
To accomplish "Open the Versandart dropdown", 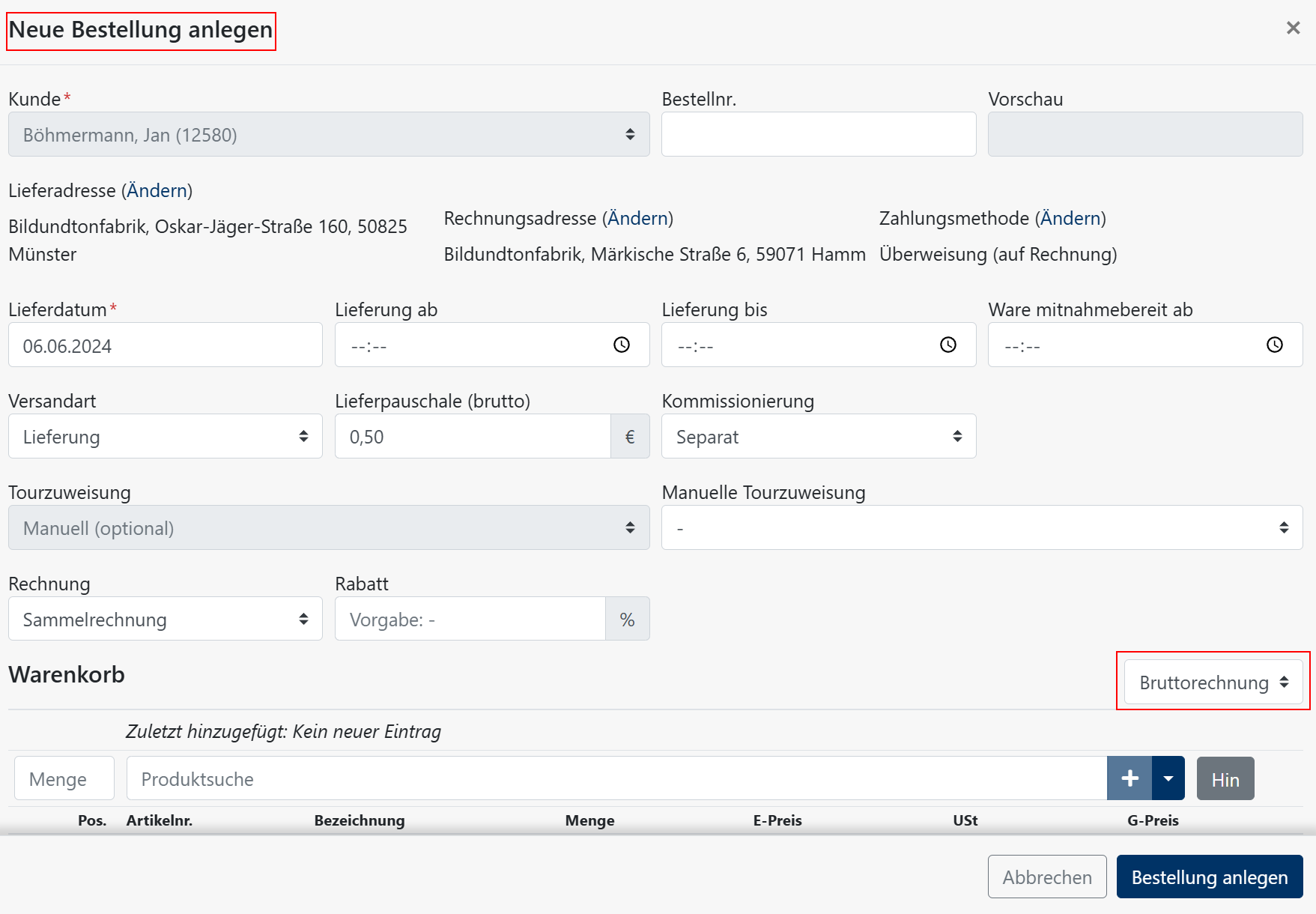I will 166,436.
